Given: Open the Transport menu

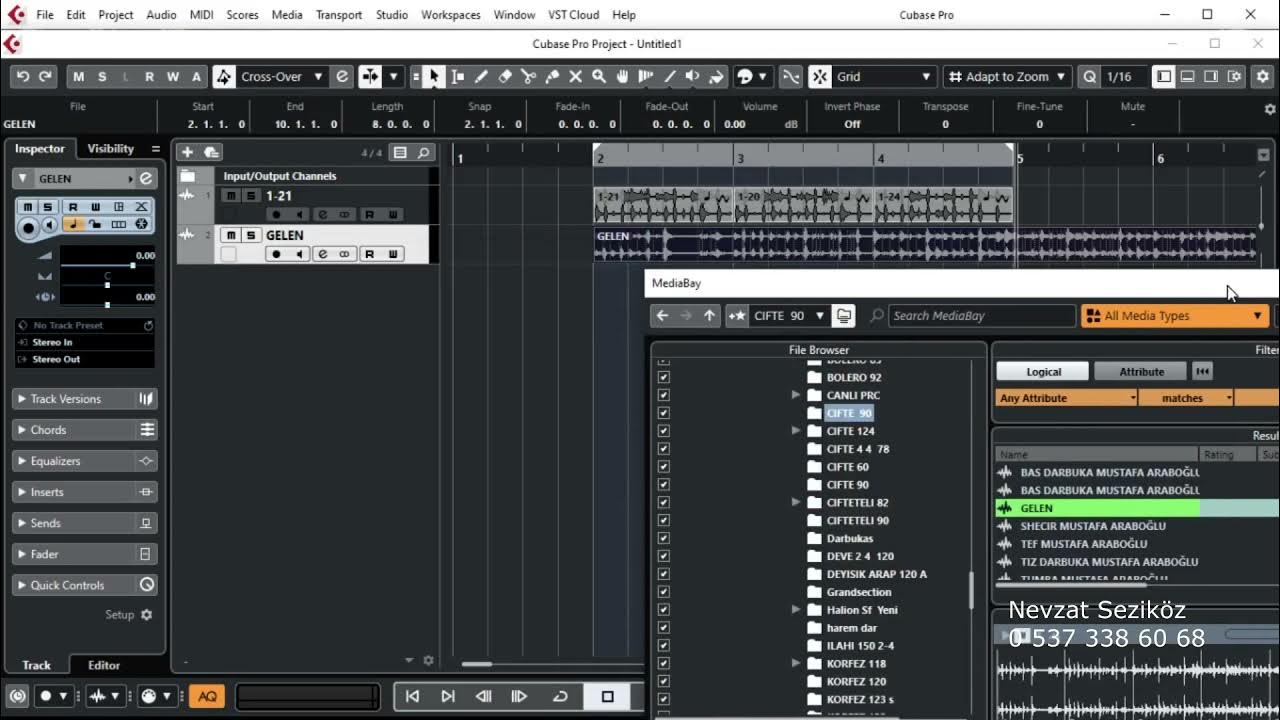Looking at the screenshot, I should click(339, 15).
